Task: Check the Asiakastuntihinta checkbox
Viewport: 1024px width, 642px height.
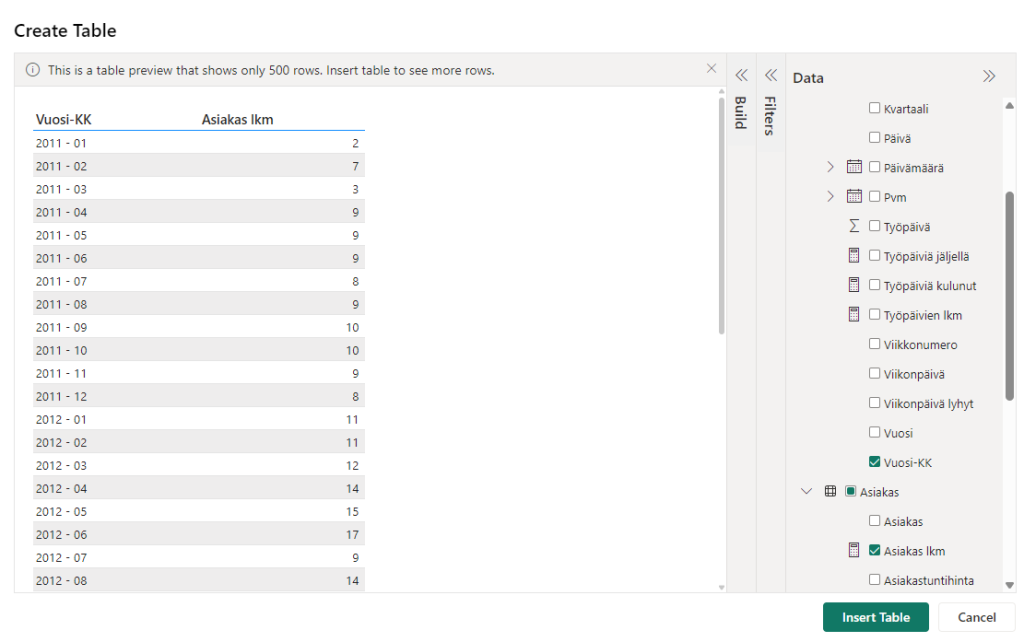Action: pyautogui.click(x=874, y=579)
